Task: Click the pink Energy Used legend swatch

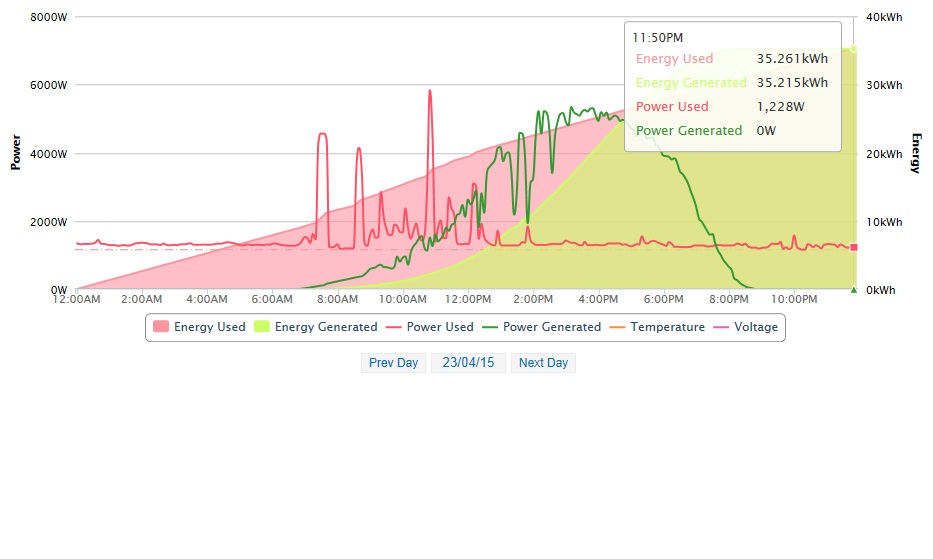Action: [x=160, y=327]
